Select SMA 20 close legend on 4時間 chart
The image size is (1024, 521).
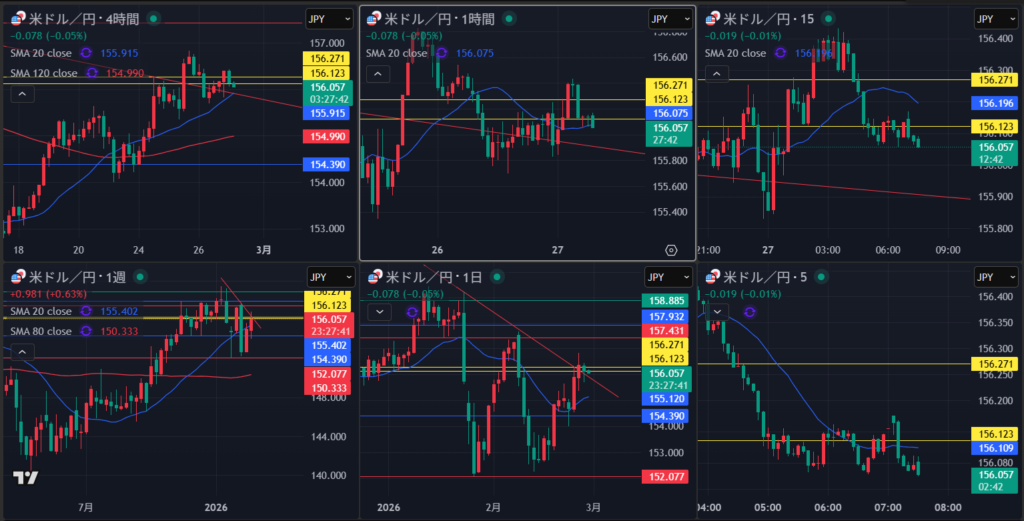(40, 53)
